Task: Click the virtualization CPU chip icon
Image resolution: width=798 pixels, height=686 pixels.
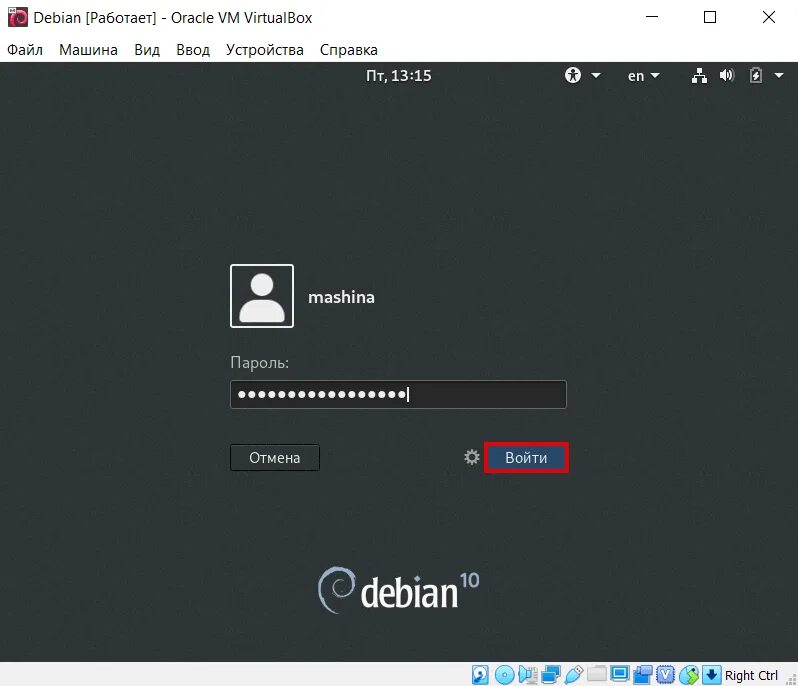Action: pos(665,675)
